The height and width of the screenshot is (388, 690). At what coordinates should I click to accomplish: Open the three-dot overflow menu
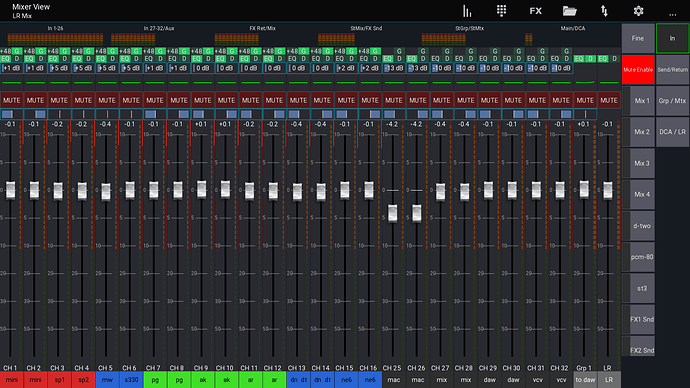pos(673,15)
